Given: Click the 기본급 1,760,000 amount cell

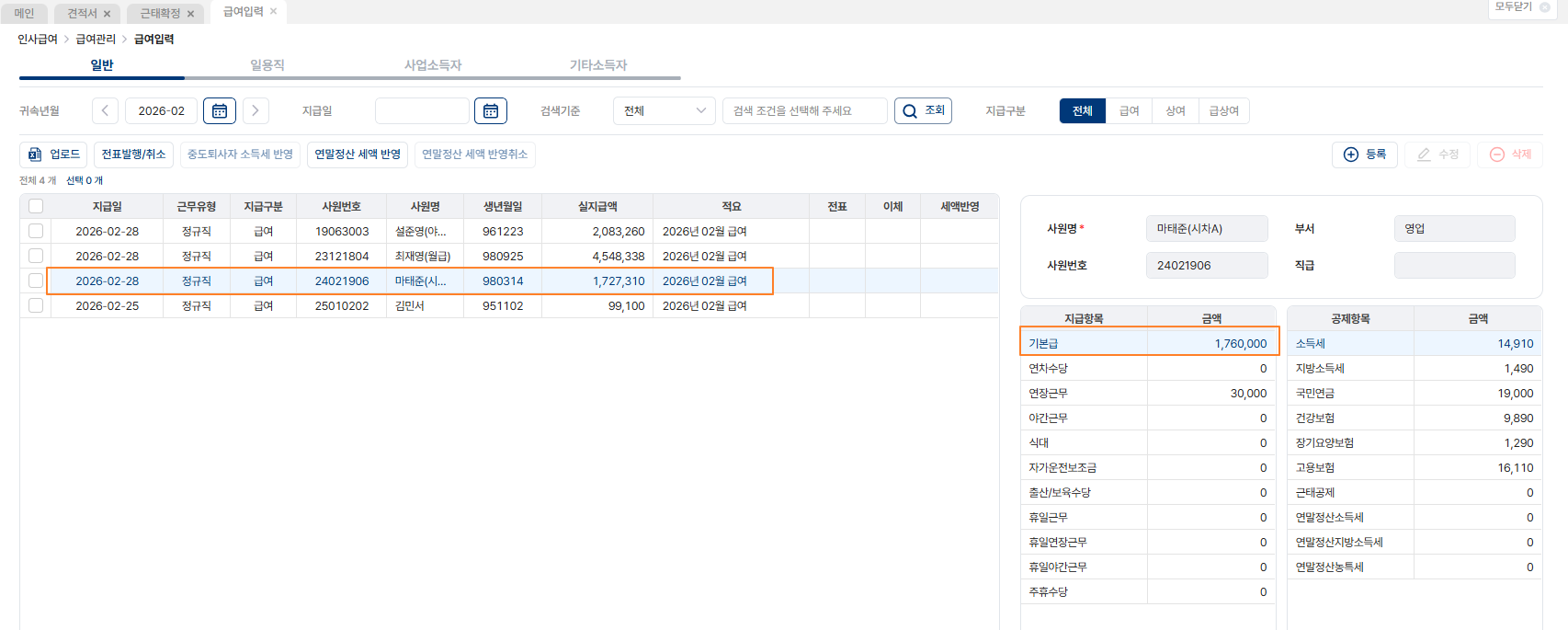Looking at the screenshot, I should coord(1211,343).
